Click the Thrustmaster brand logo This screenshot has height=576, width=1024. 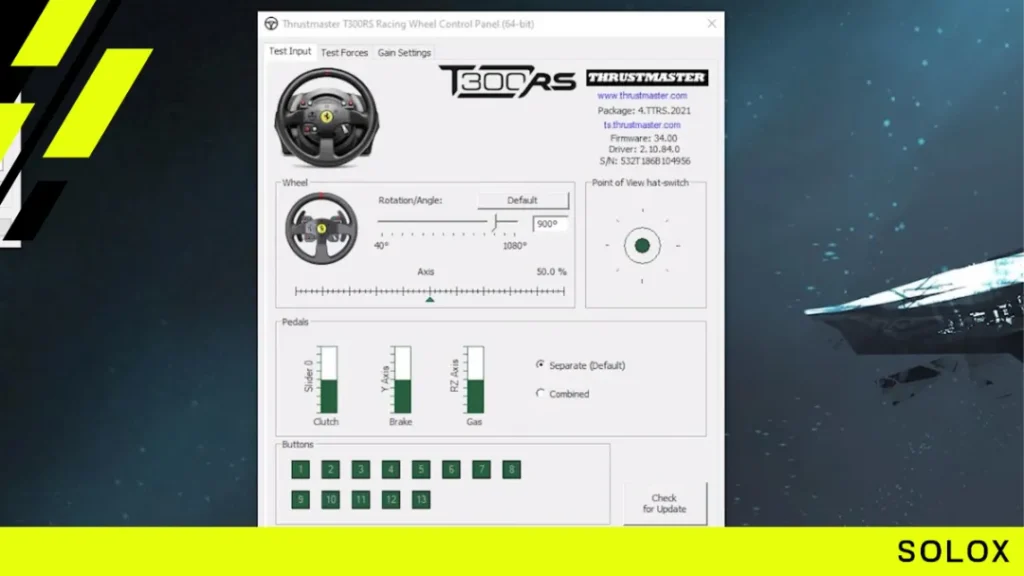click(647, 78)
